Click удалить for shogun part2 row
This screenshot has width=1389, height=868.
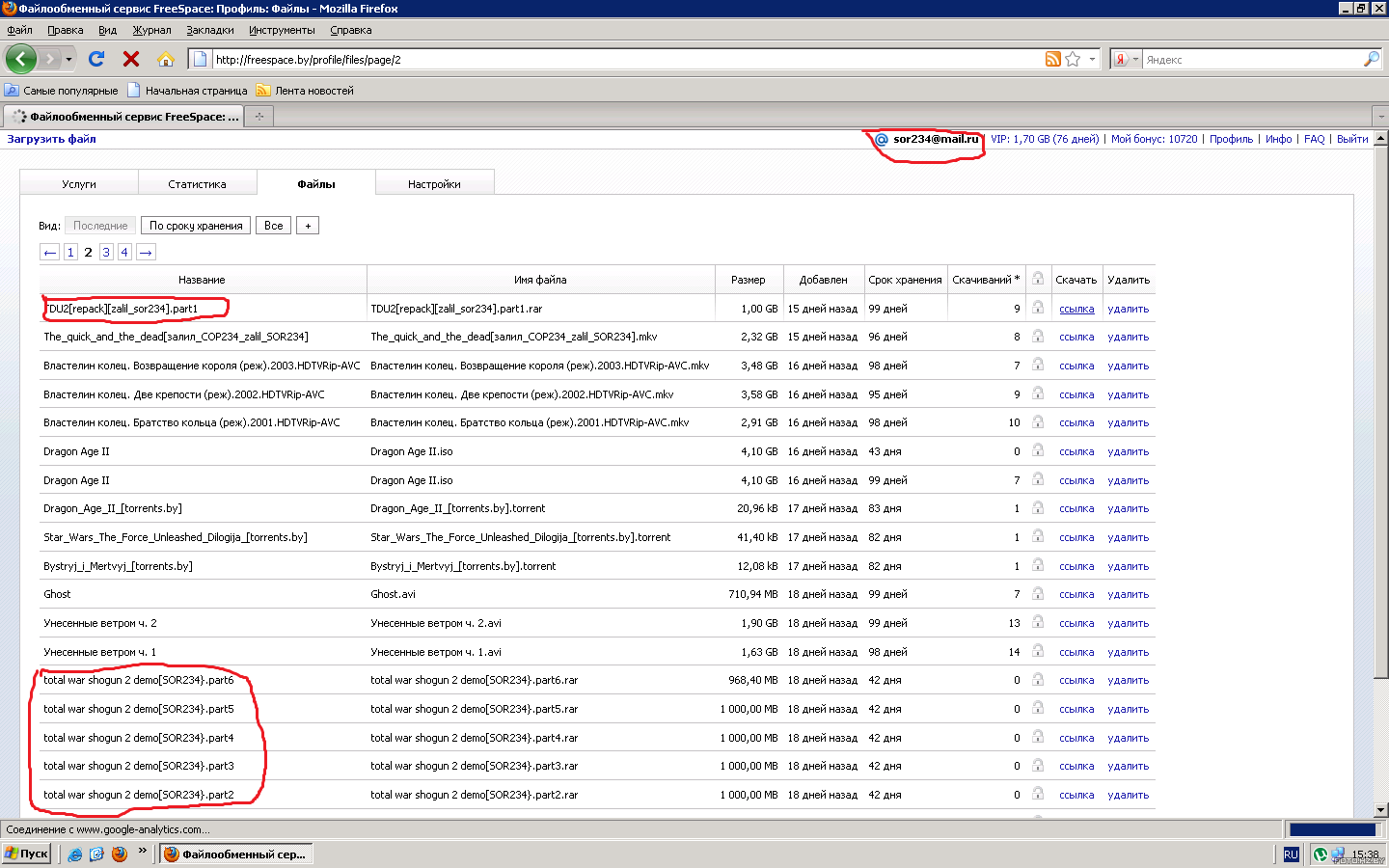(x=1128, y=795)
